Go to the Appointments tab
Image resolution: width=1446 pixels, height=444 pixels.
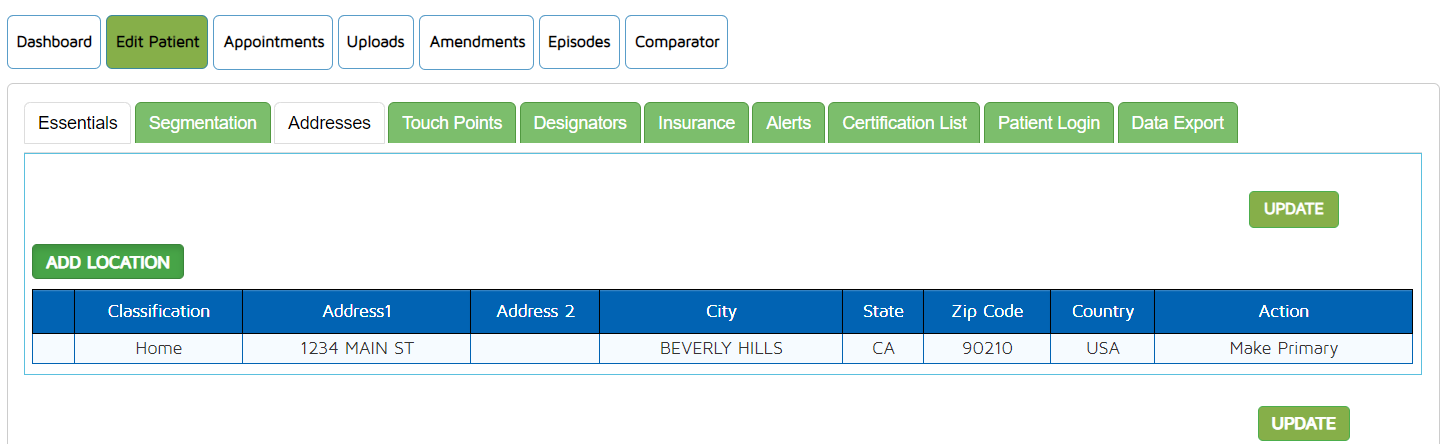click(273, 42)
